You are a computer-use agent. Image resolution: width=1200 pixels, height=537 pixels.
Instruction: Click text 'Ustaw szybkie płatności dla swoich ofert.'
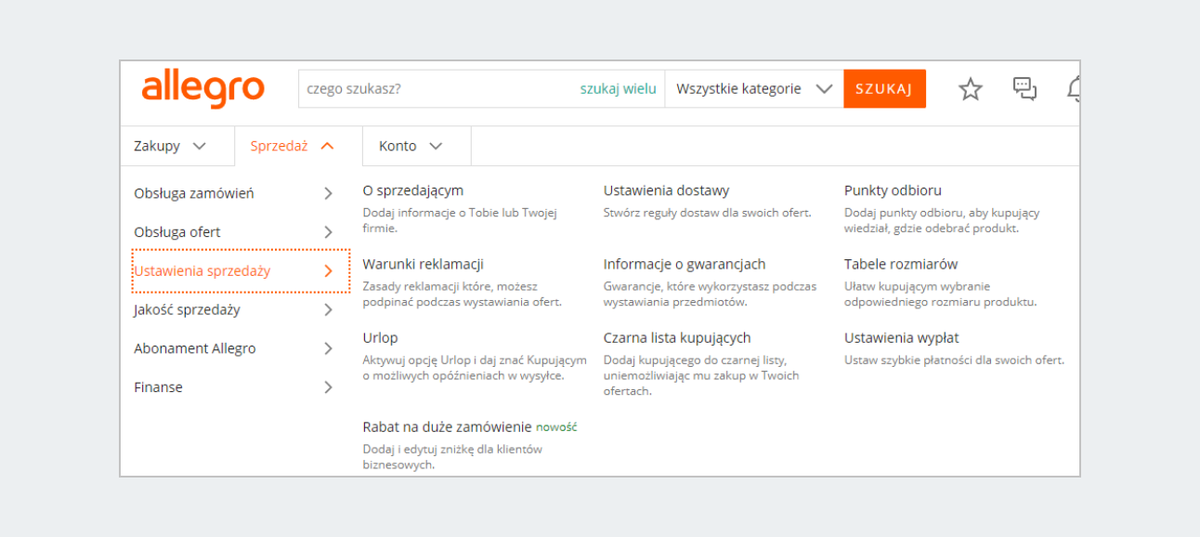(954, 360)
